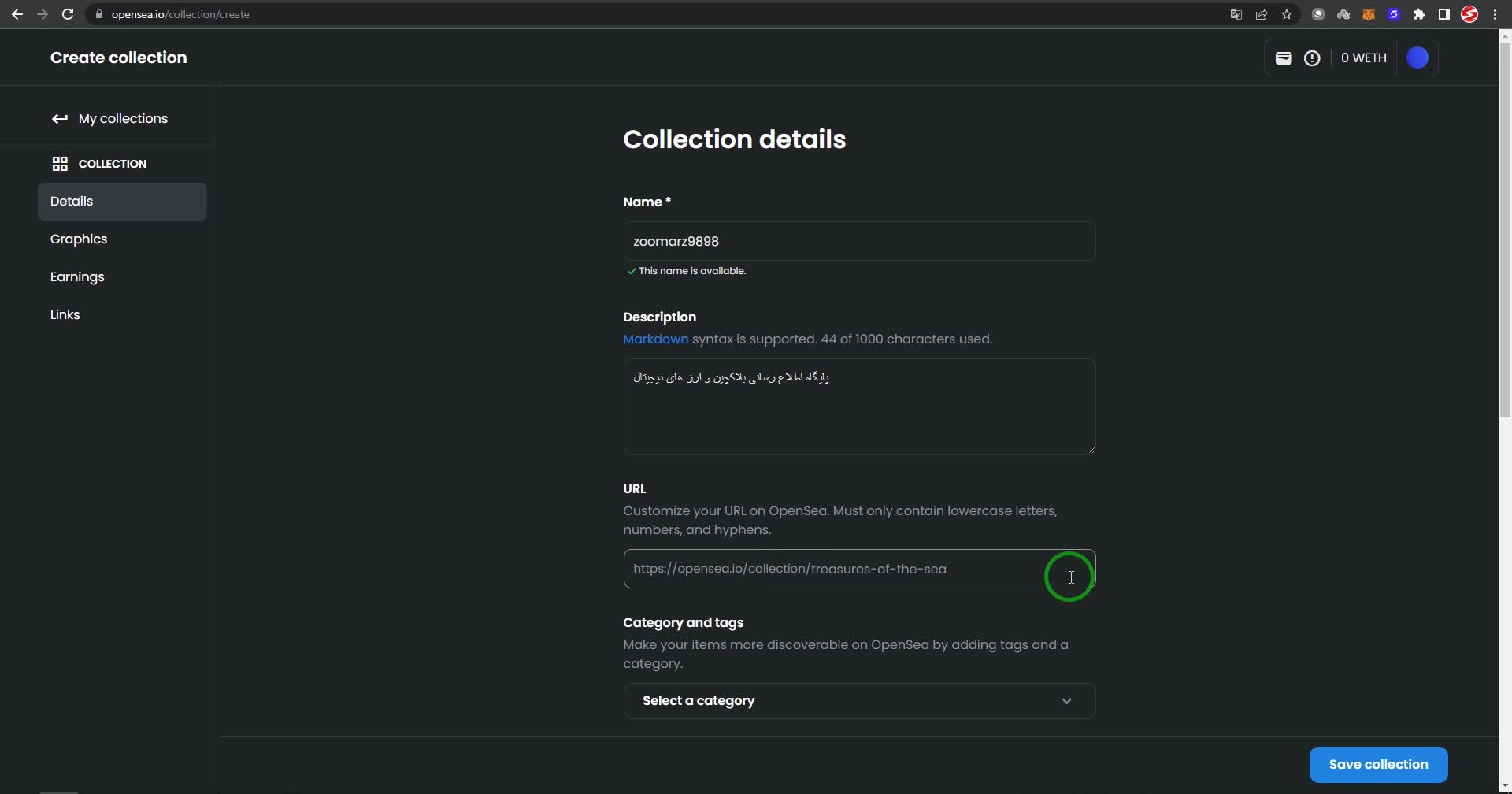Click the page vertical scrollbar
Screen dimensions: 1512x794
coord(1505,236)
